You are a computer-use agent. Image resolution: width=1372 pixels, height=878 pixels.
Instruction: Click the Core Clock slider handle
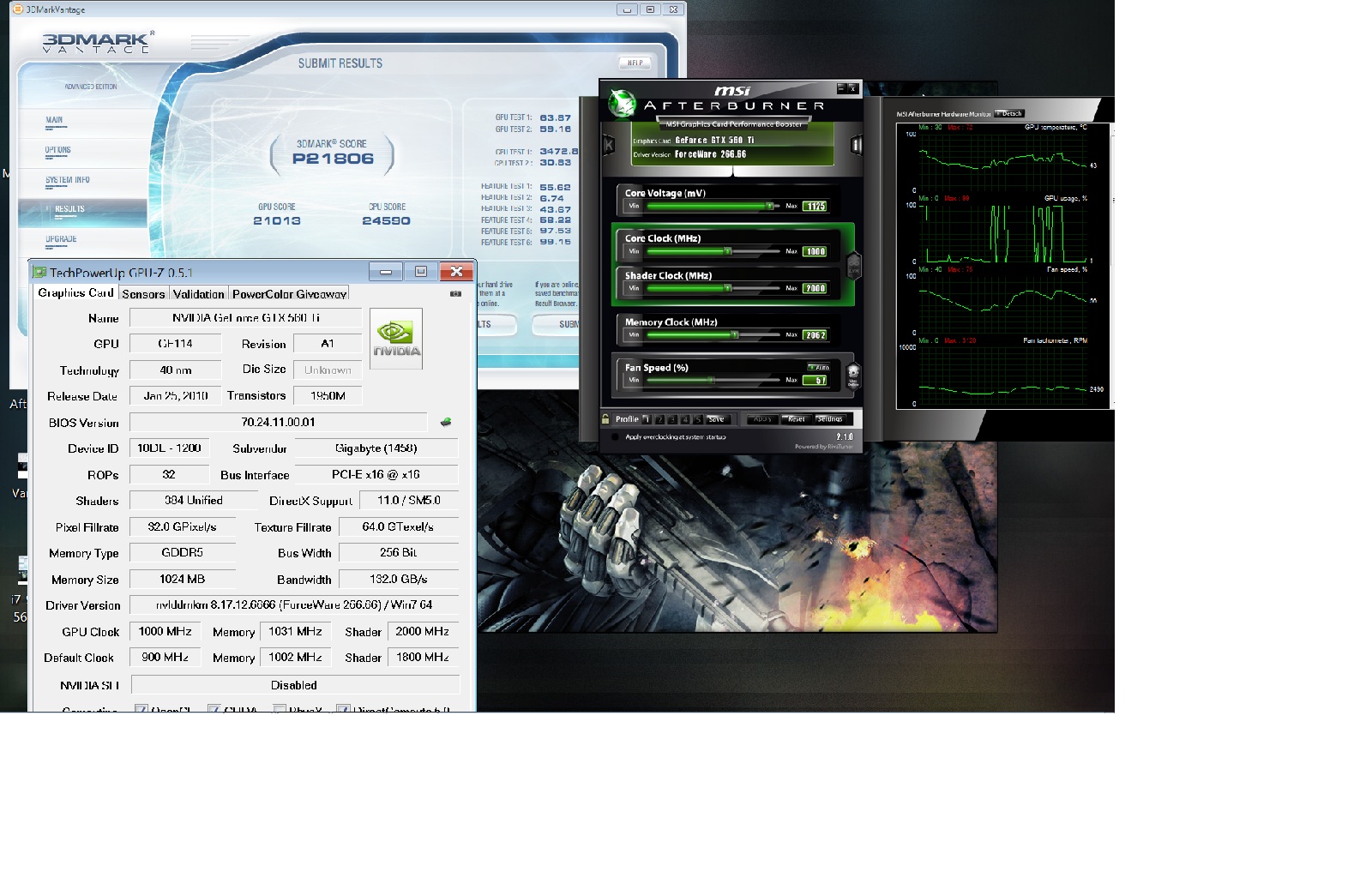727,251
